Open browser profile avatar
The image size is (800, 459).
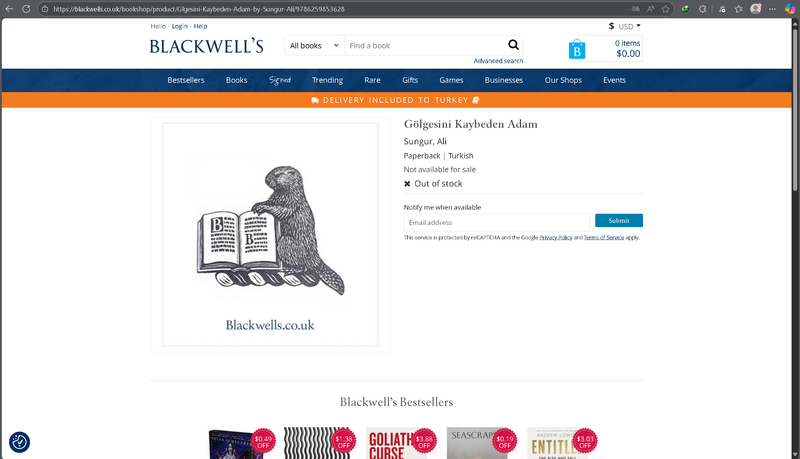[x=756, y=9]
